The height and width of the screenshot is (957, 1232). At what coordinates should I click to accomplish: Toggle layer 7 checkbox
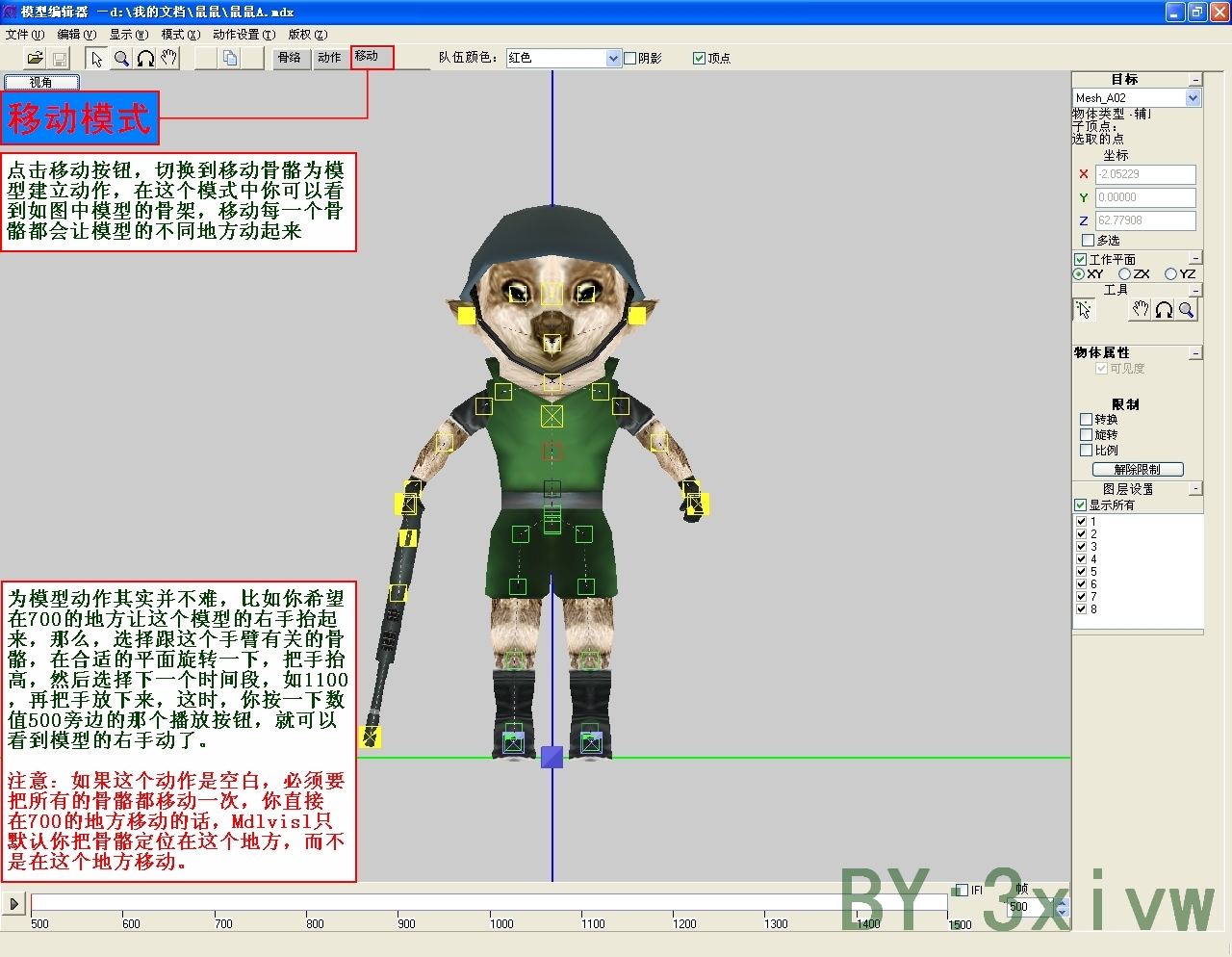(1081, 597)
